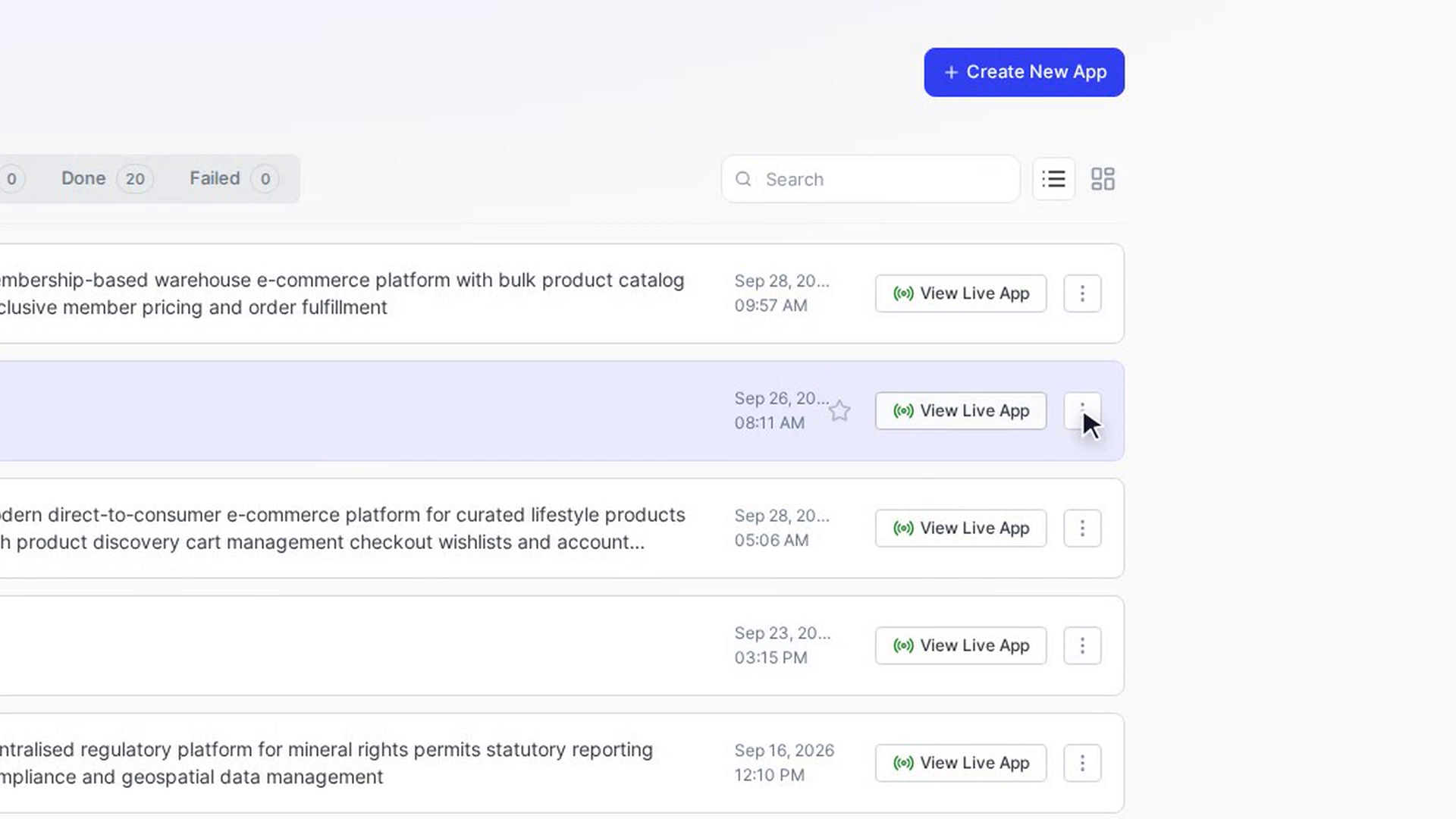Click the mineral rights regulatory platform description
The width and height of the screenshot is (1456, 819).
tap(326, 763)
